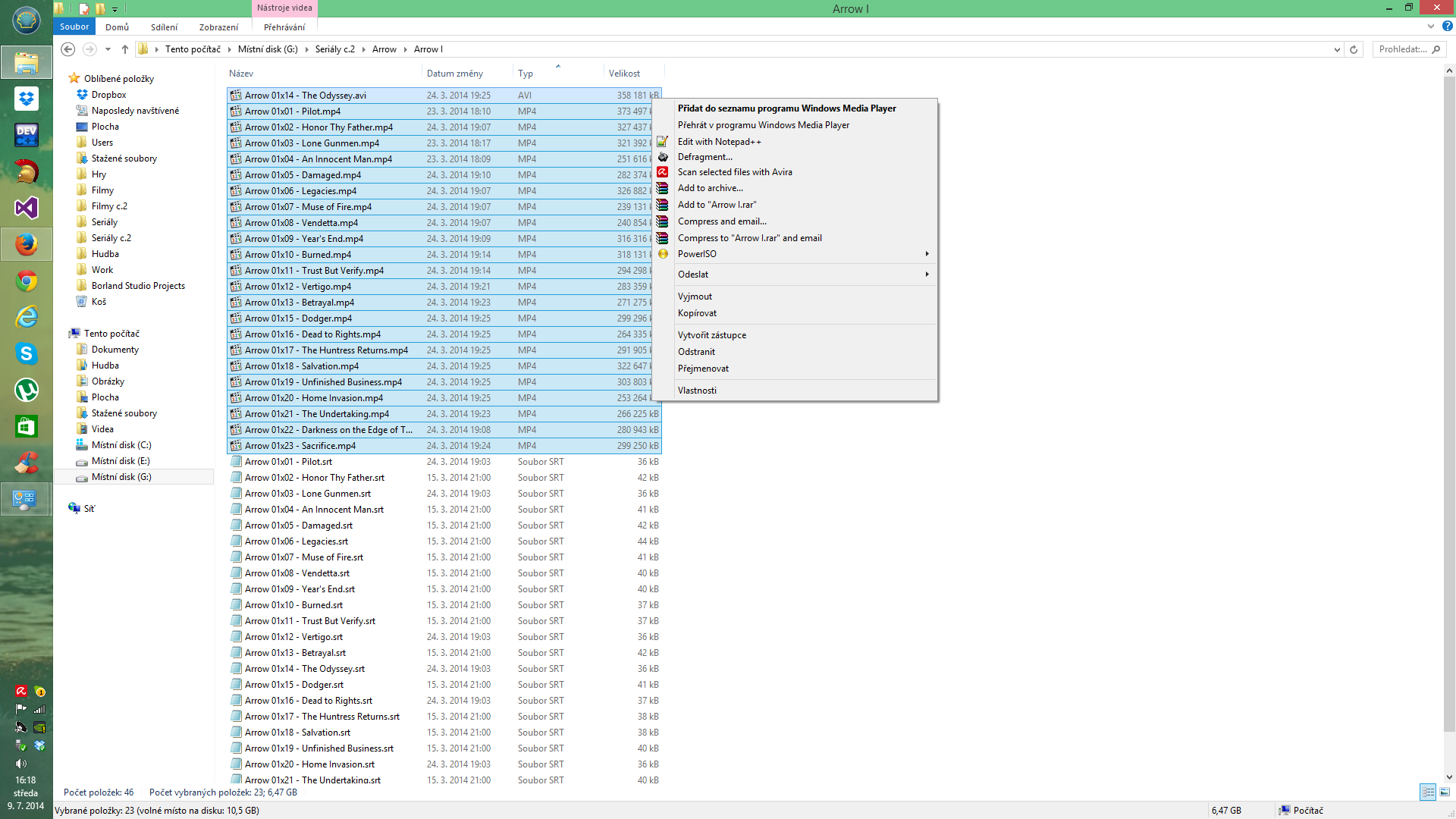This screenshot has width=1456, height=819.
Task: Select Vlastnosti from context menu
Action: click(x=697, y=391)
